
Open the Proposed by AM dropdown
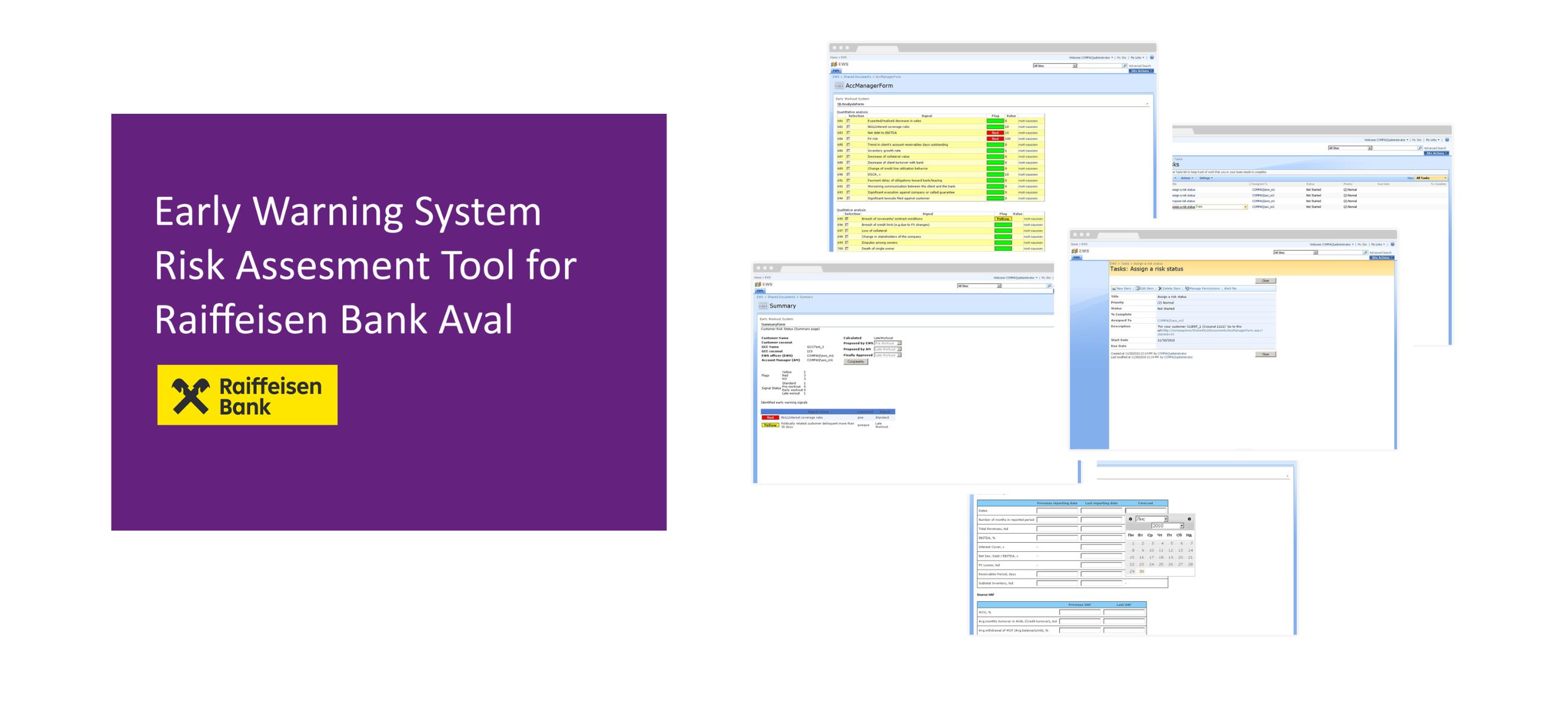[888, 349]
